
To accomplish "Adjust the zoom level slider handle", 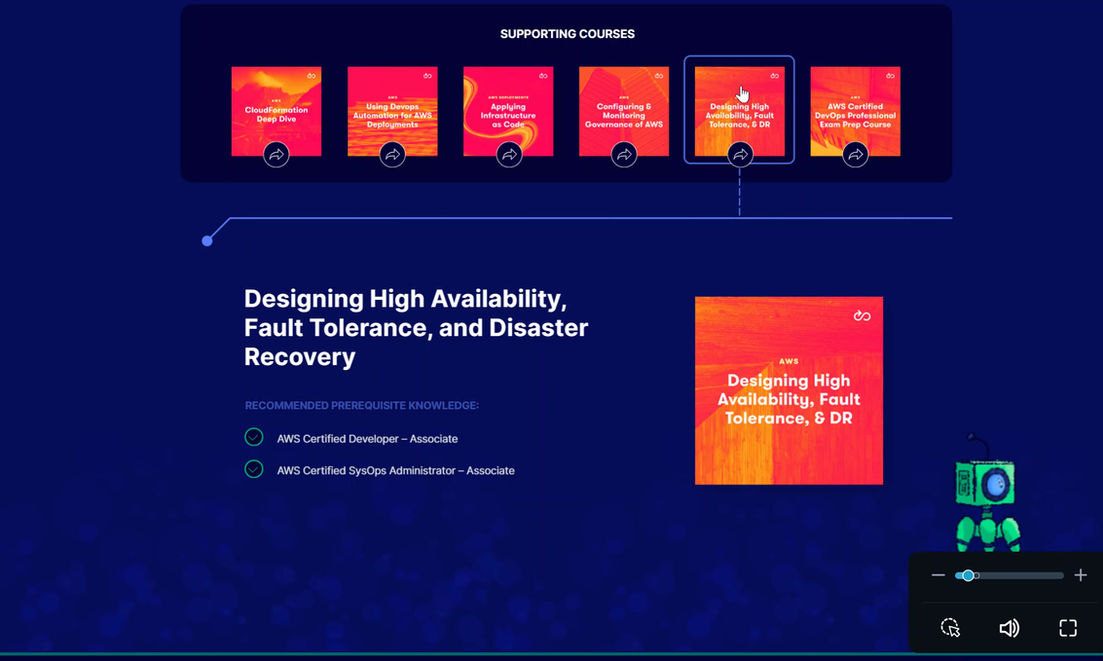I will [969, 575].
